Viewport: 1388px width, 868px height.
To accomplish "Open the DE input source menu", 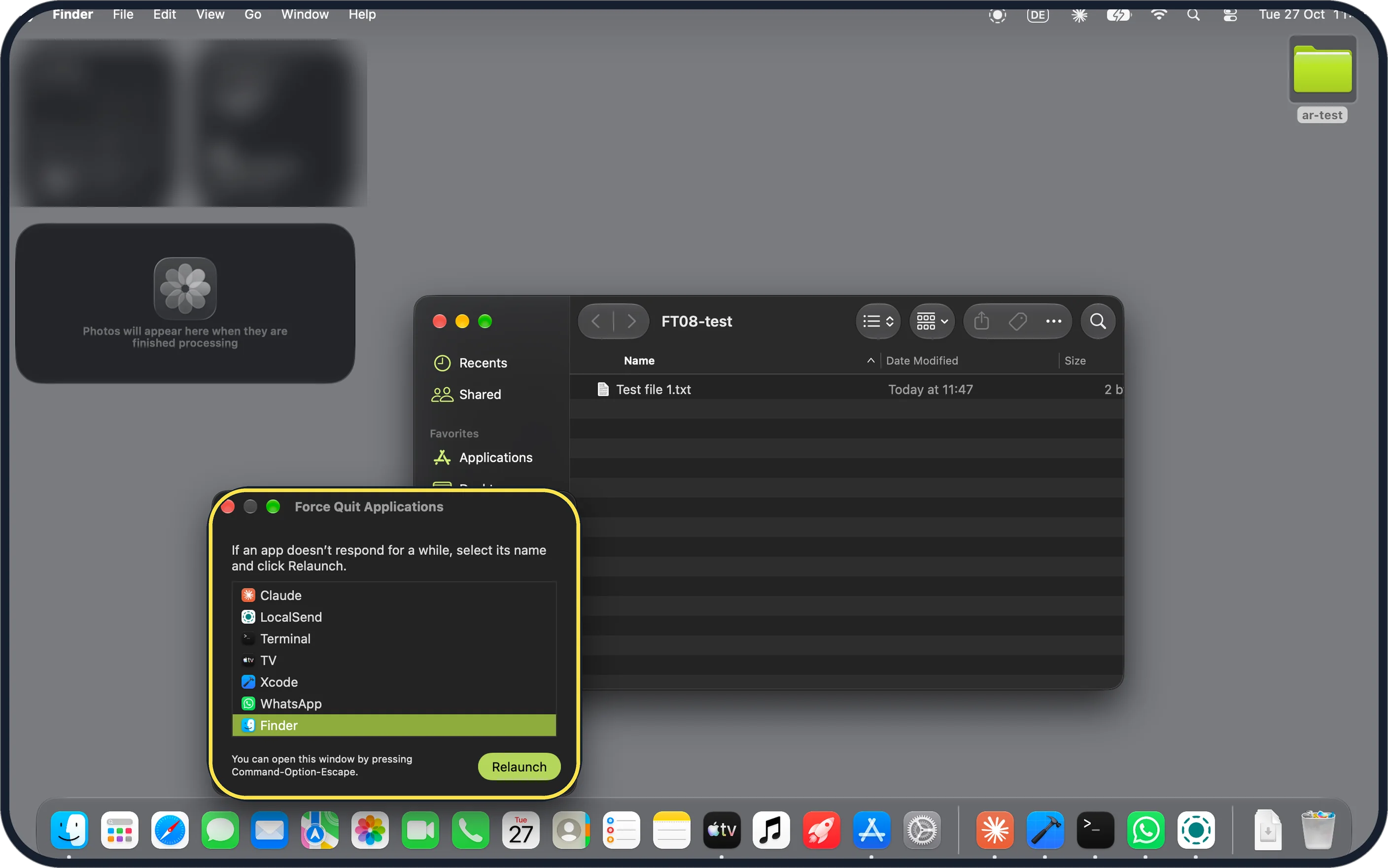I will pos(1038,15).
